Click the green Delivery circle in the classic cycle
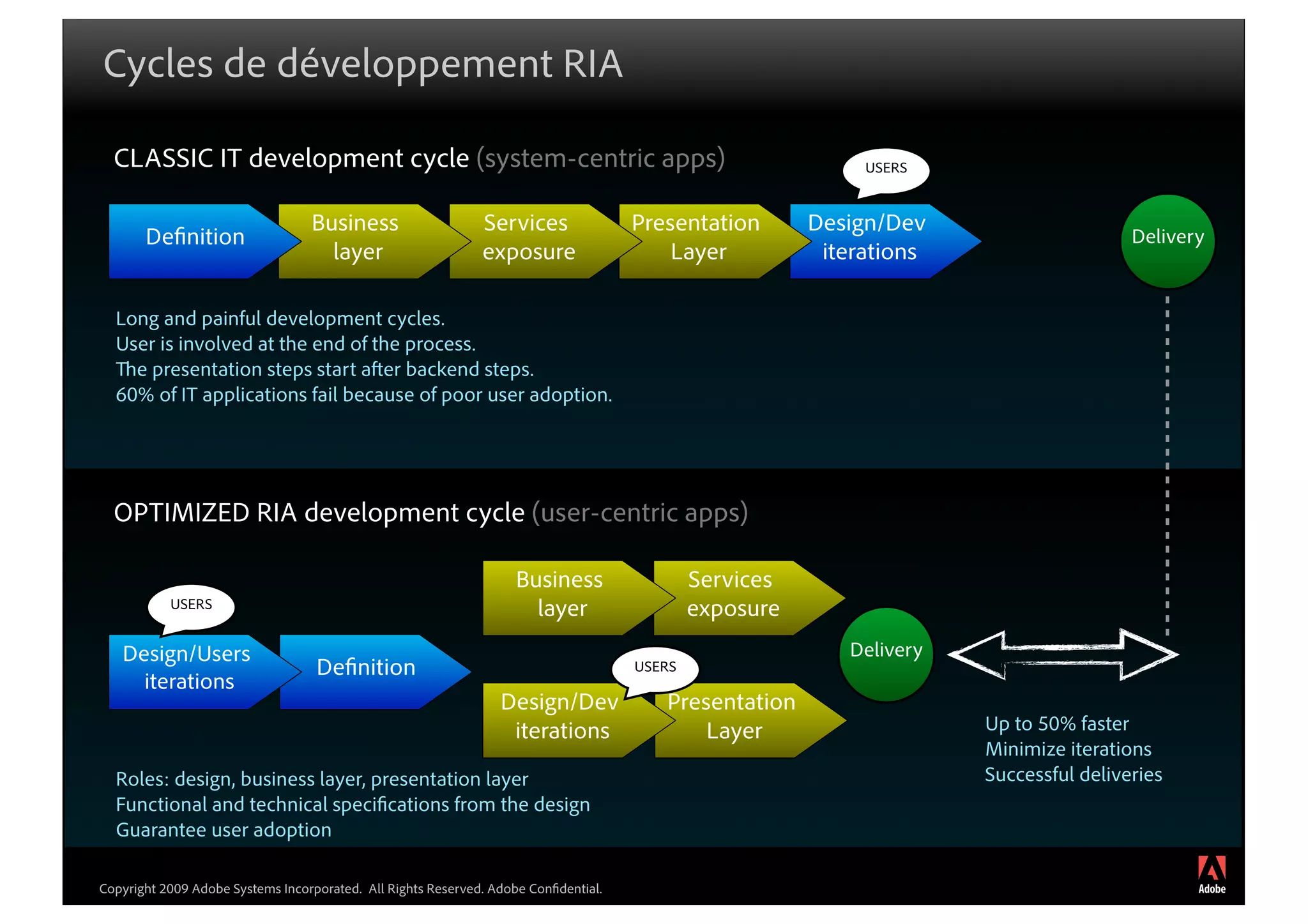1308x924 pixels. tap(1167, 240)
